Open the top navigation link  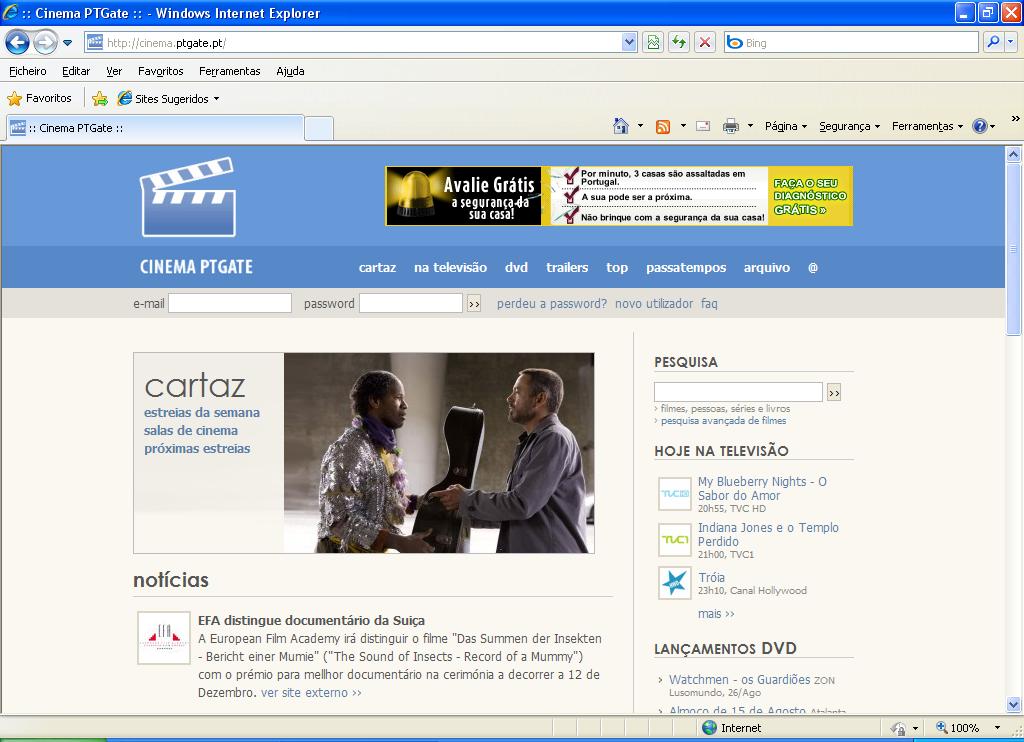coord(616,267)
